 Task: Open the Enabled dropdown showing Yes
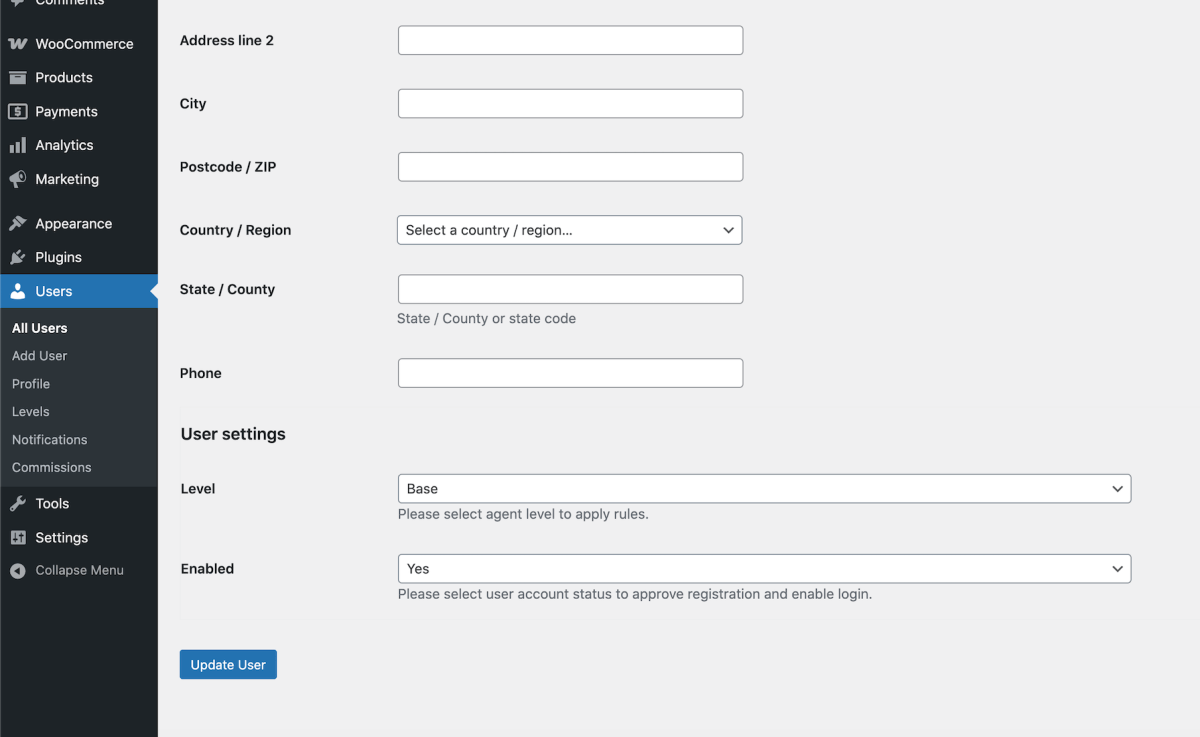764,569
